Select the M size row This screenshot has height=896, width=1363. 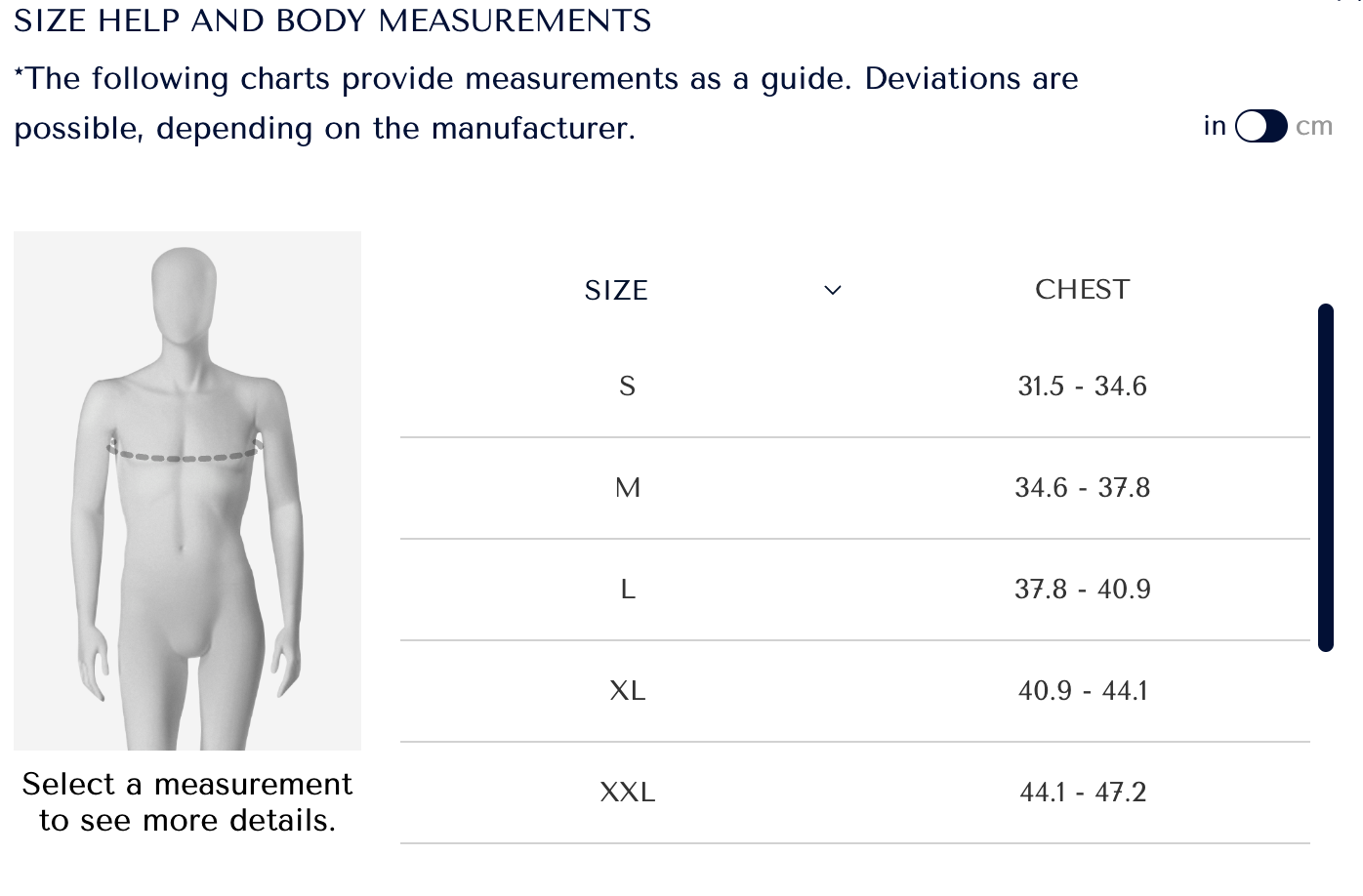pyautogui.click(x=854, y=488)
